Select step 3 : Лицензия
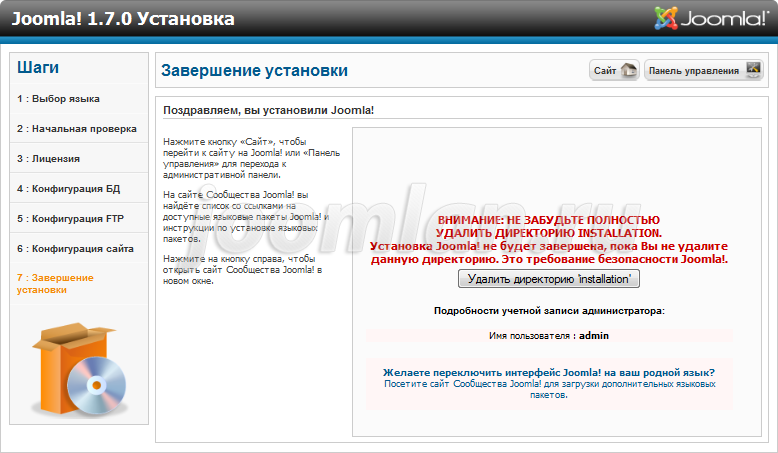Viewport: 778px width, 453px height. pos(48,159)
